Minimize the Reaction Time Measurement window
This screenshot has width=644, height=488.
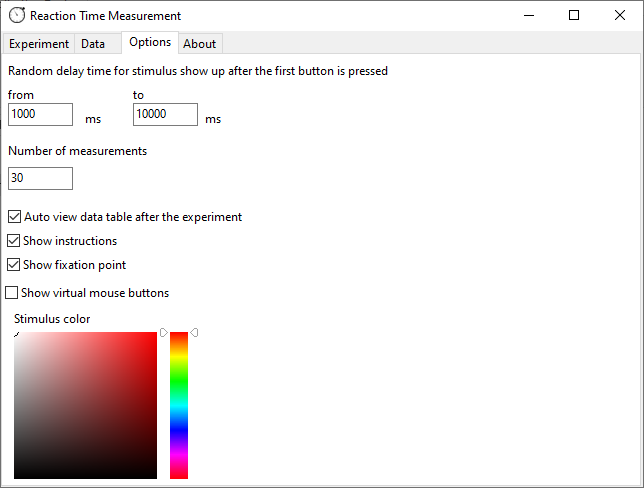pyautogui.click(x=529, y=16)
